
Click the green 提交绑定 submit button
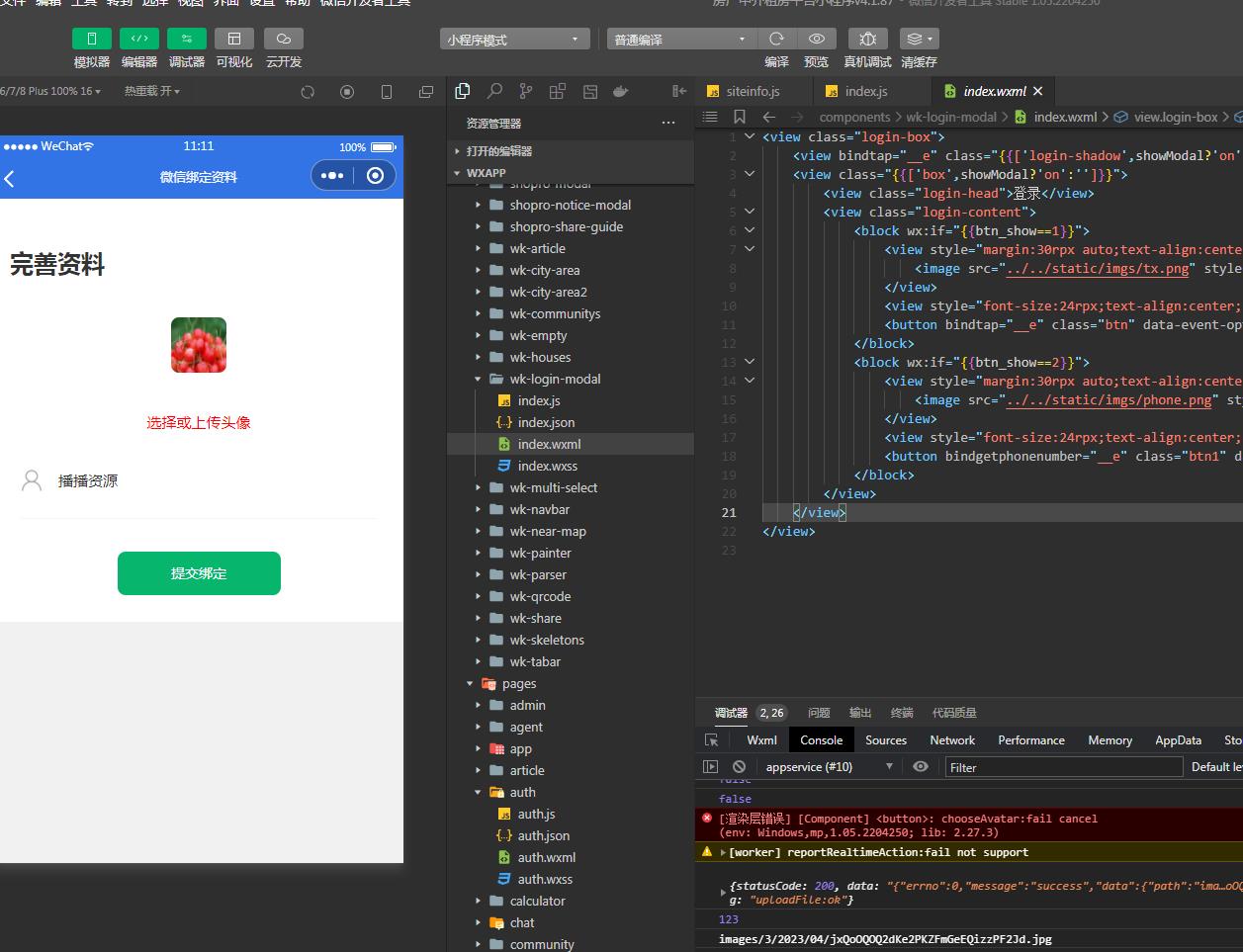tap(199, 573)
